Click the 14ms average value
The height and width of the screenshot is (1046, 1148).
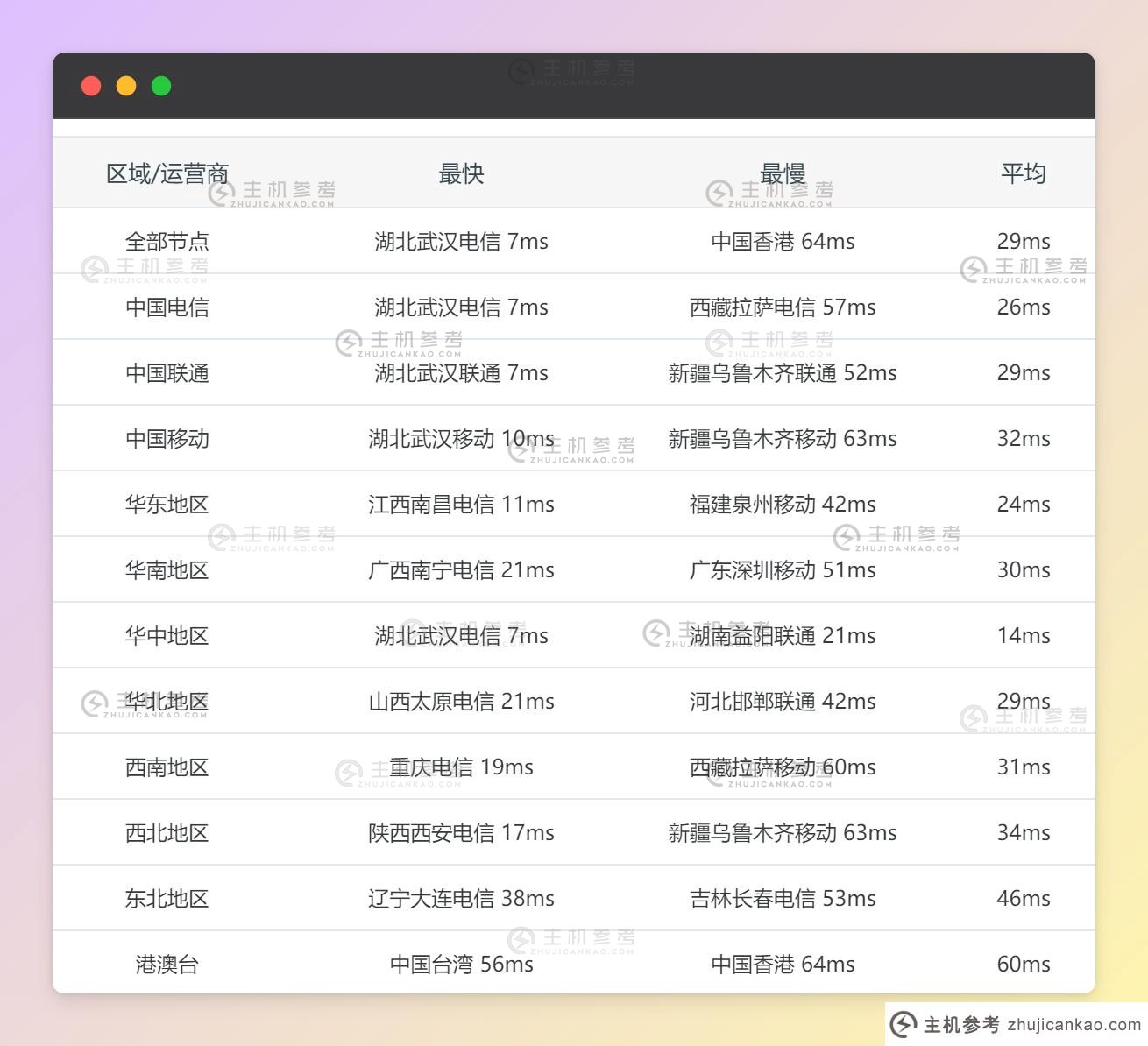(1024, 635)
